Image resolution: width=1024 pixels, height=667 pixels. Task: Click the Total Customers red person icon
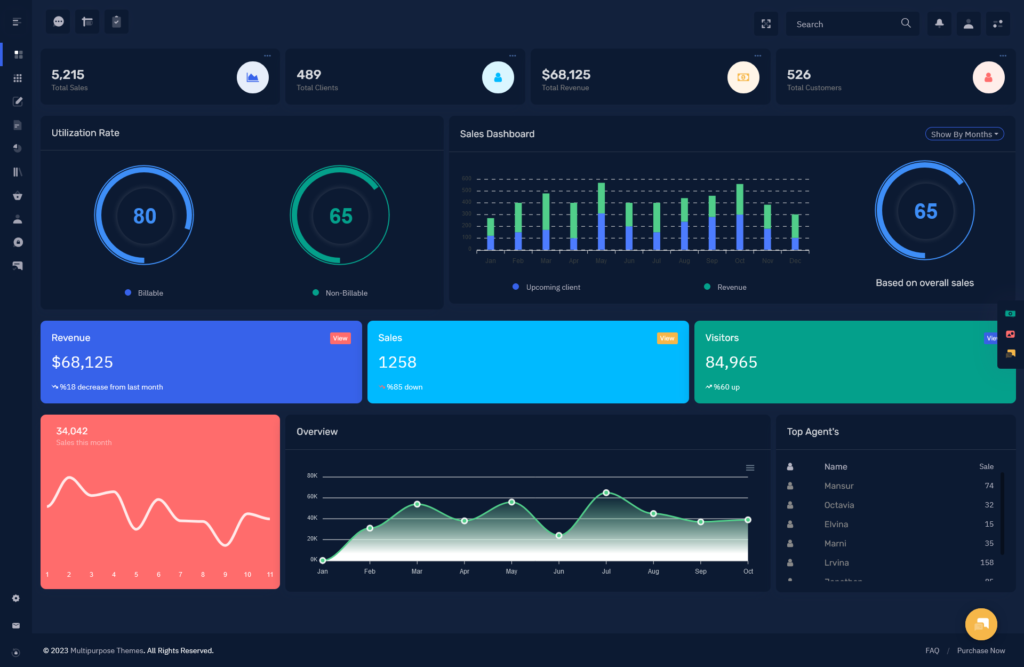(x=989, y=77)
